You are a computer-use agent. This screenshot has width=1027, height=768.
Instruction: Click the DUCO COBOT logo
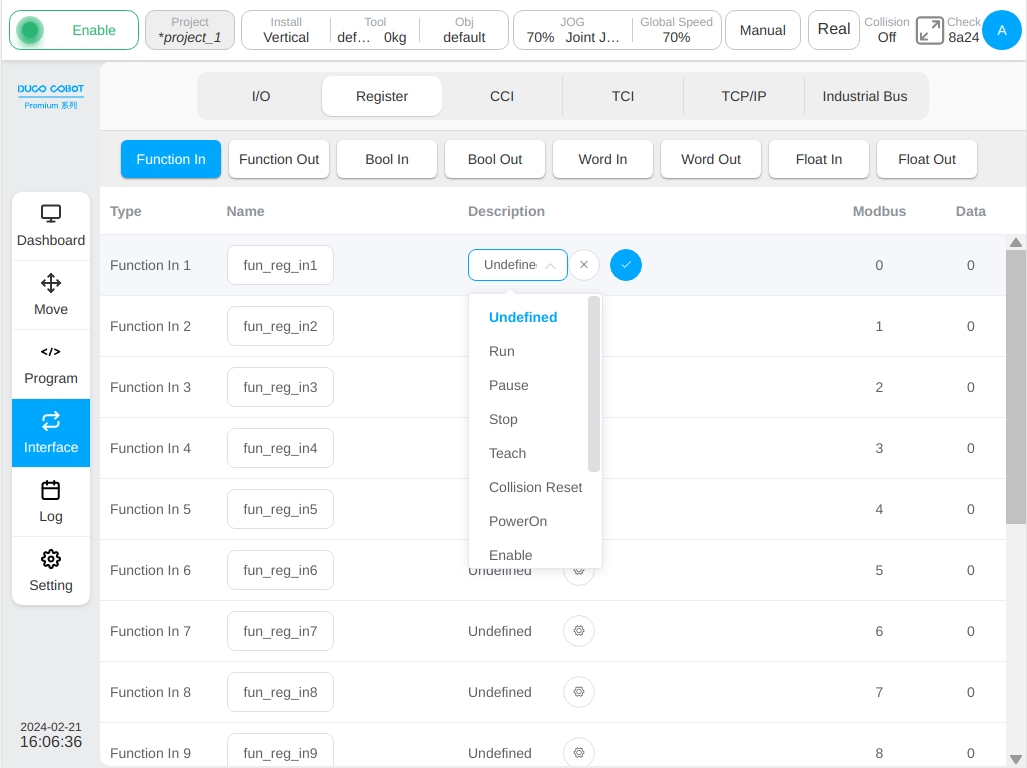pos(50,96)
